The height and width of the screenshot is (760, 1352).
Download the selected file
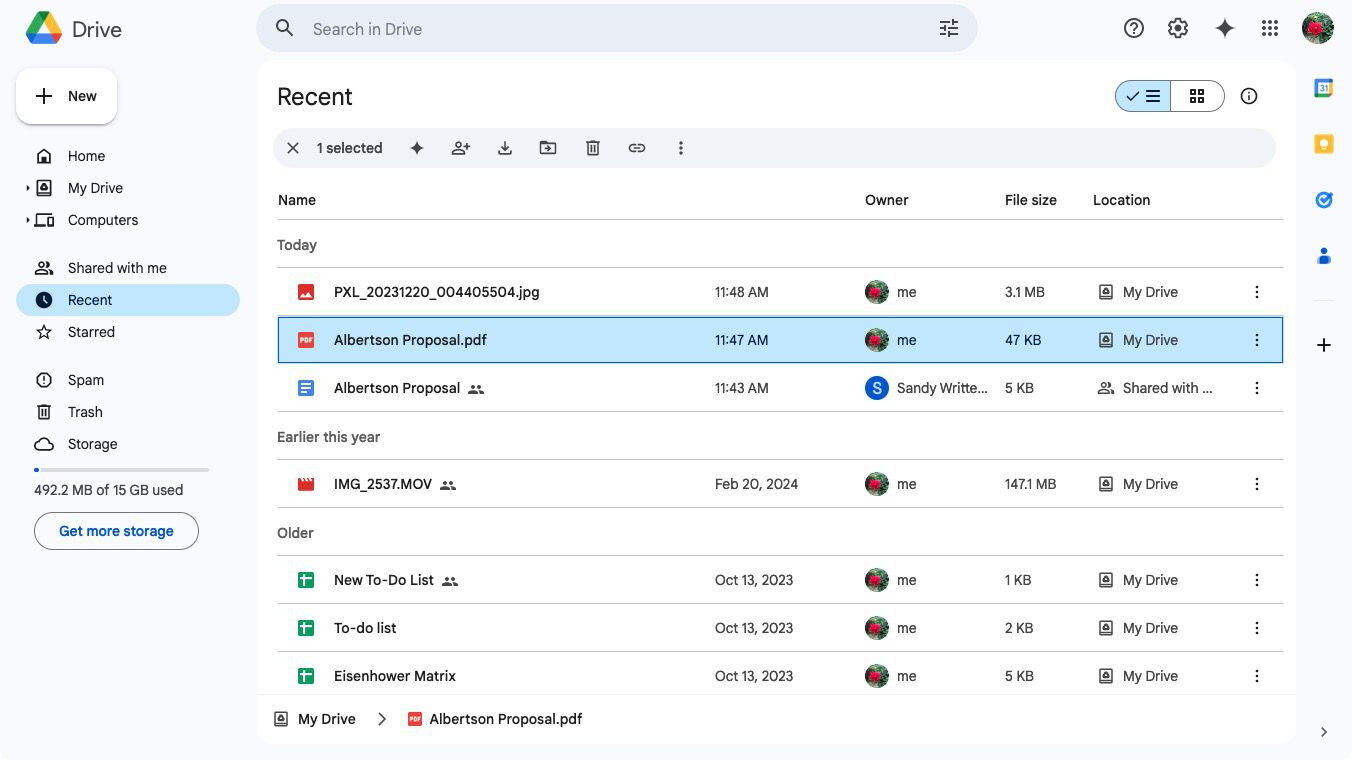coord(505,148)
